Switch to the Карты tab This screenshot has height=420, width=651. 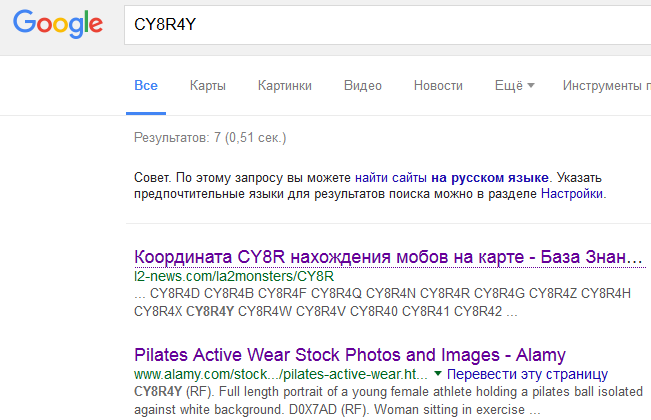(208, 85)
